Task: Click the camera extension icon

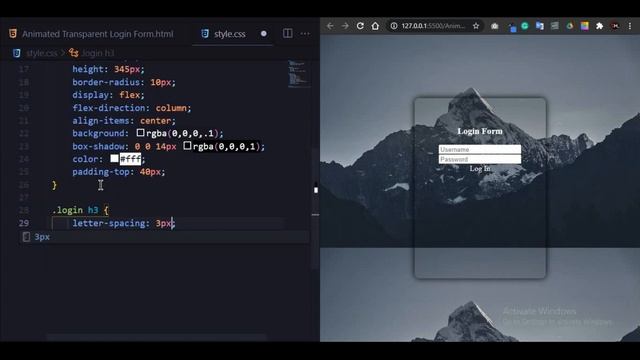Action: [495, 26]
